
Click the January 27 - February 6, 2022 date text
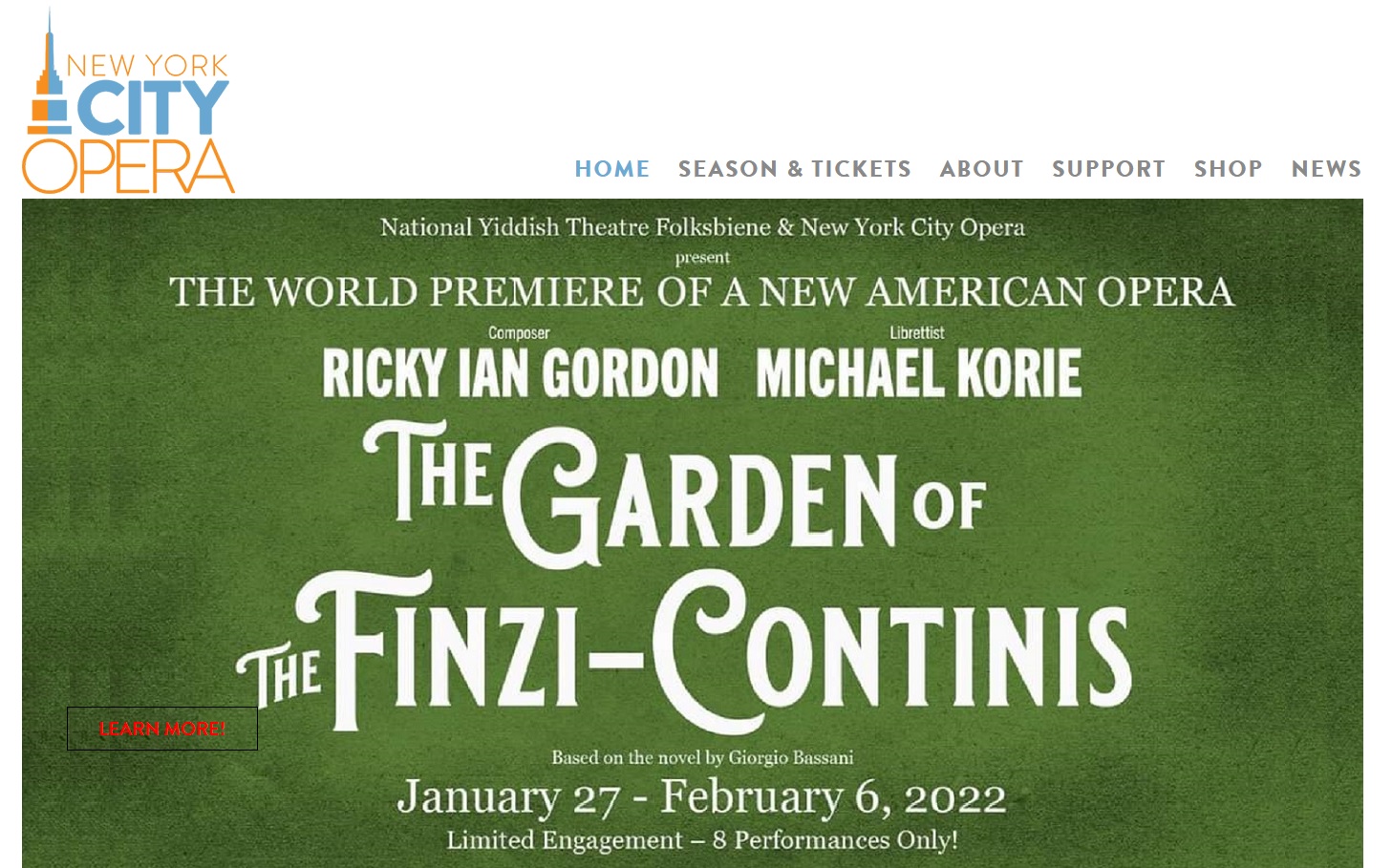(x=701, y=797)
